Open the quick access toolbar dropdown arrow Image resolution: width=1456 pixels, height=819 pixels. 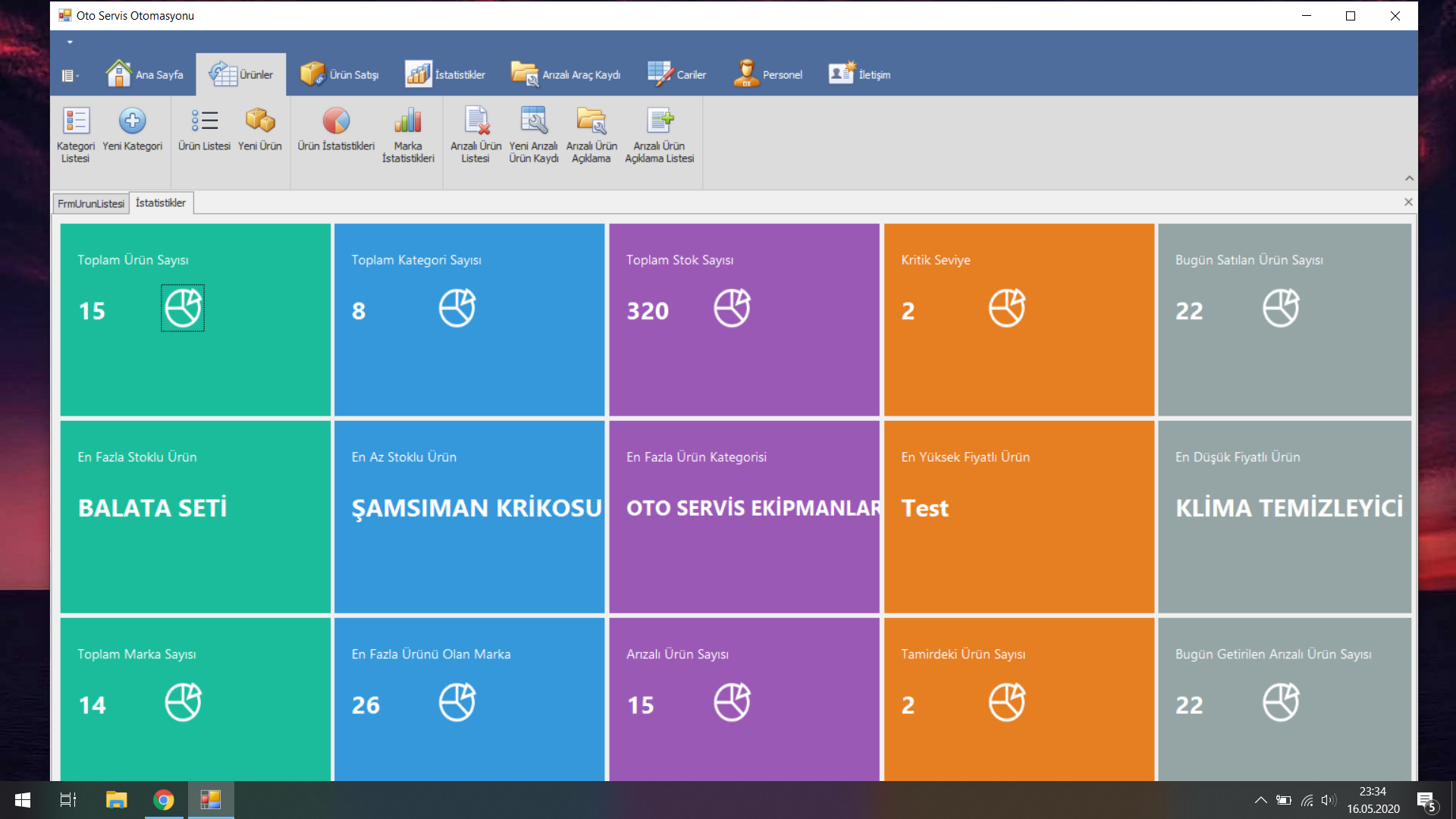pos(70,42)
